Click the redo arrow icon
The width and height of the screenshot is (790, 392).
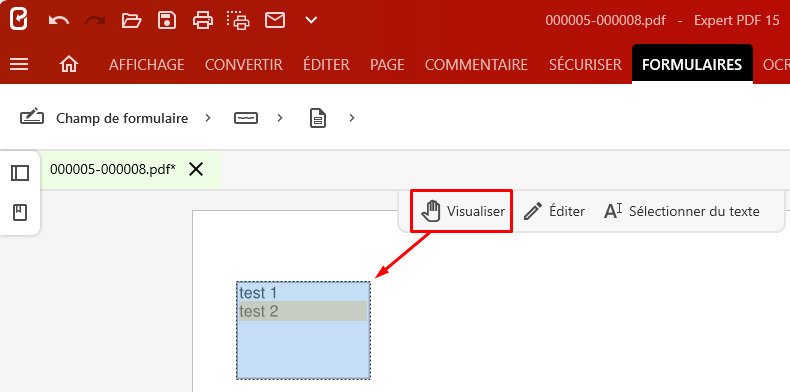pyautogui.click(x=95, y=21)
